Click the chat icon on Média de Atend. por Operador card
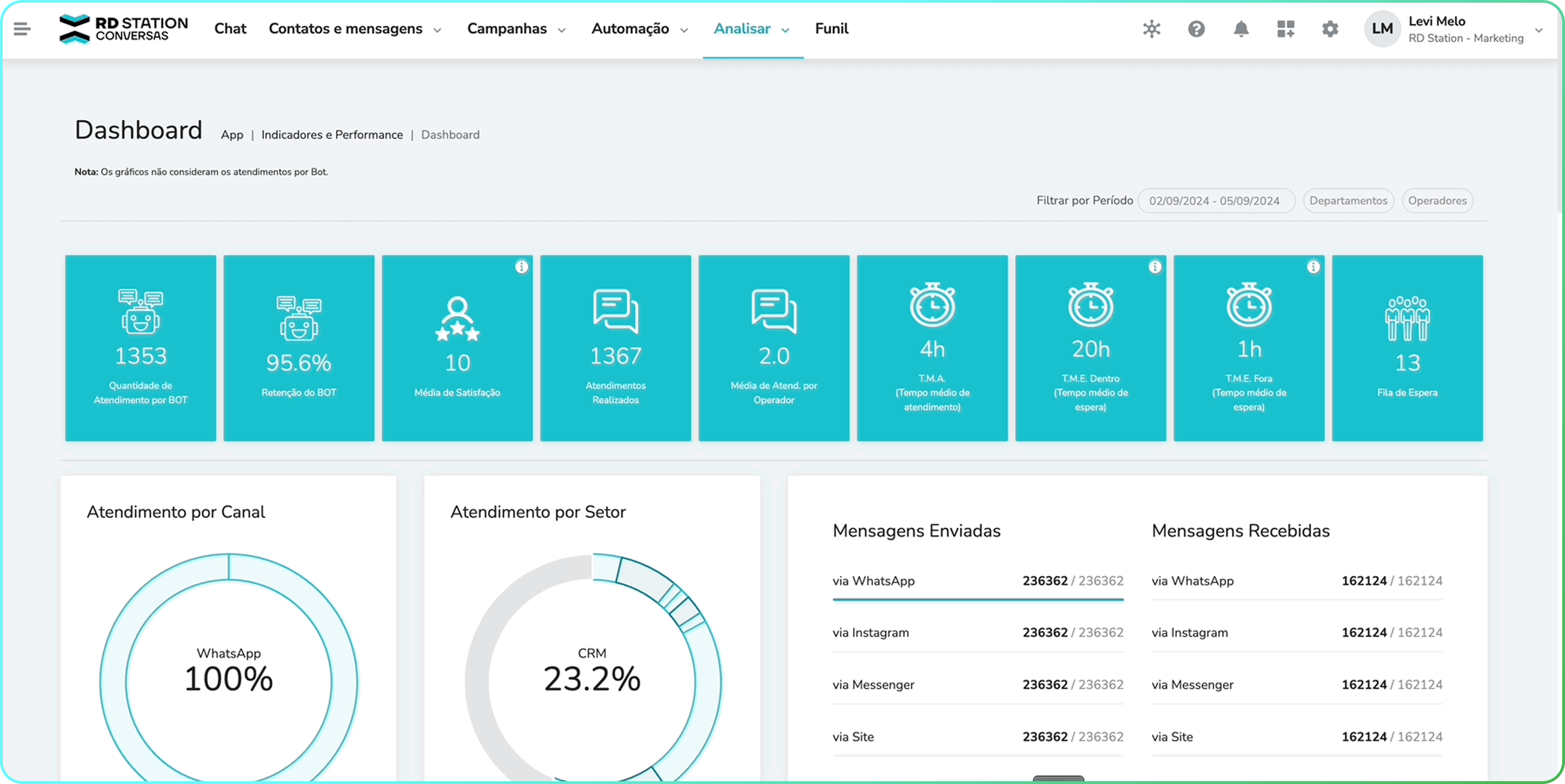 (774, 312)
